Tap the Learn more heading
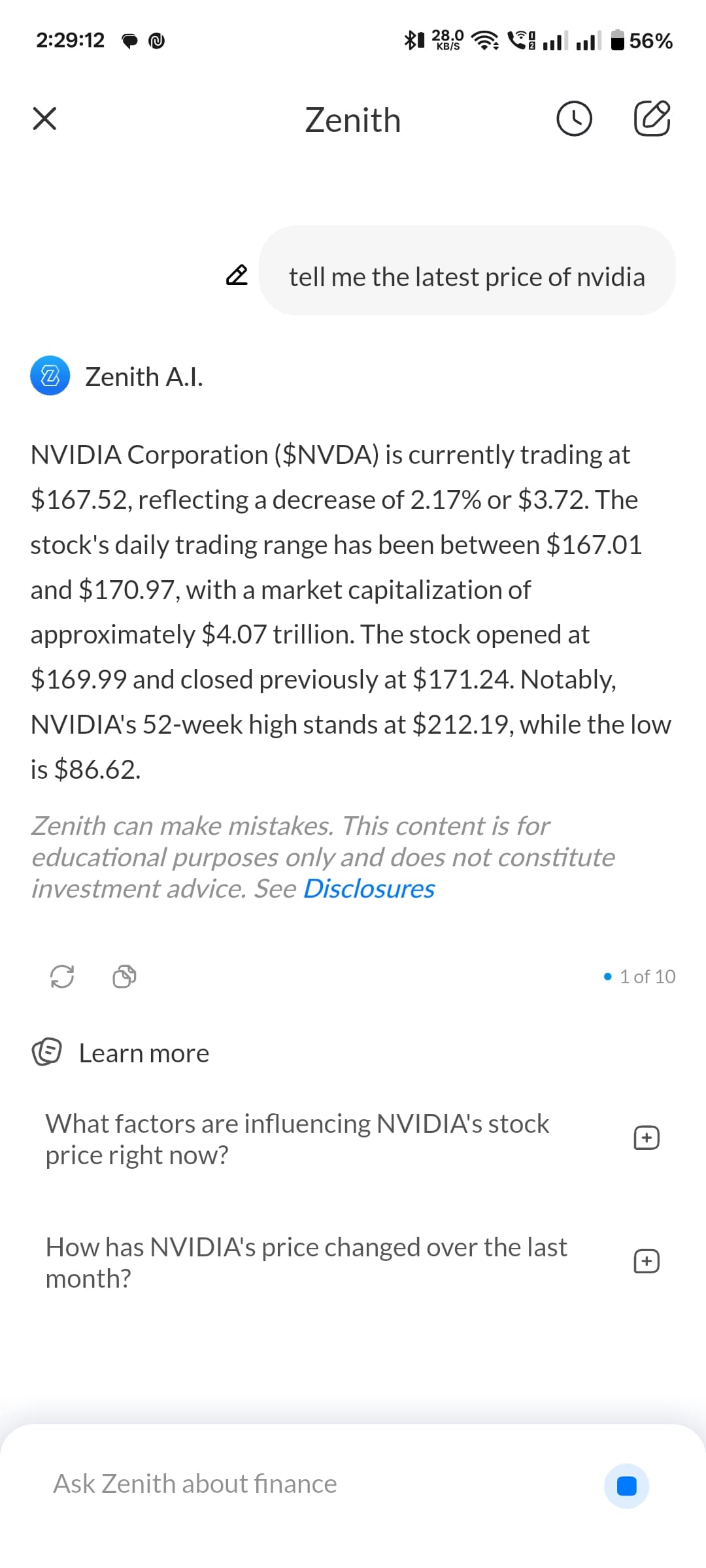The height and width of the screenshot is (1568, 706). pos(144,1053)
